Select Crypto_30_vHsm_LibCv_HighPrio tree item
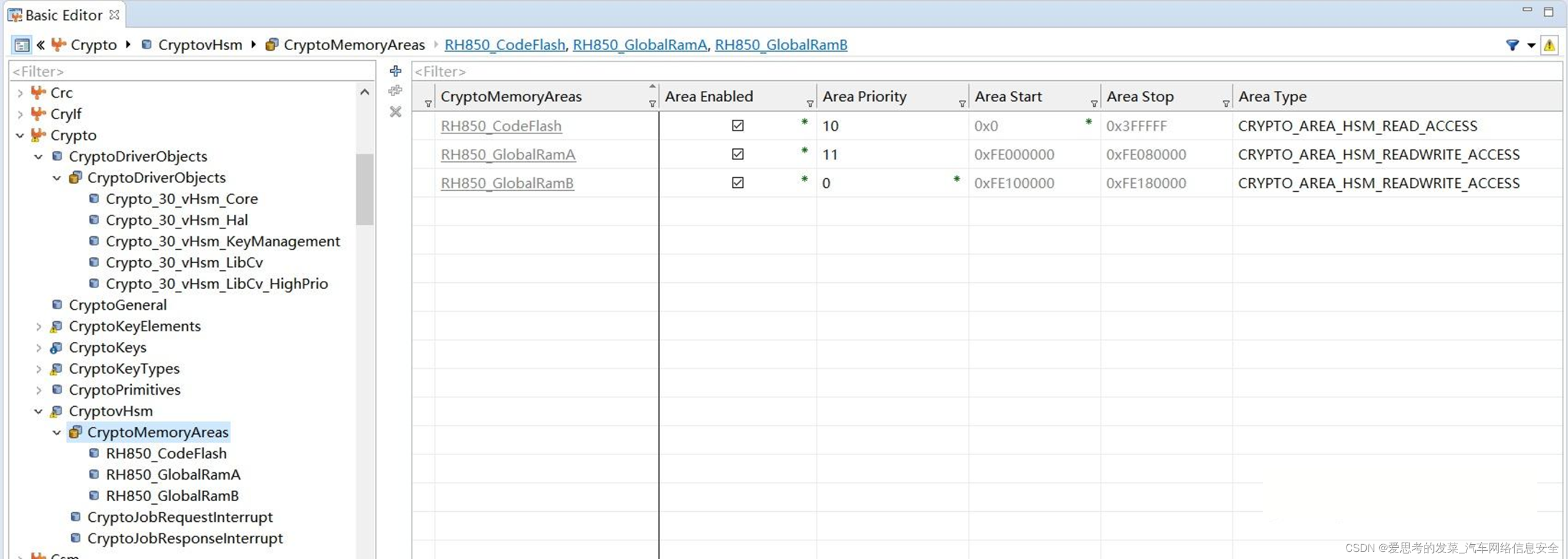This screenshot has width=1568, height=559. coord(217,284)
